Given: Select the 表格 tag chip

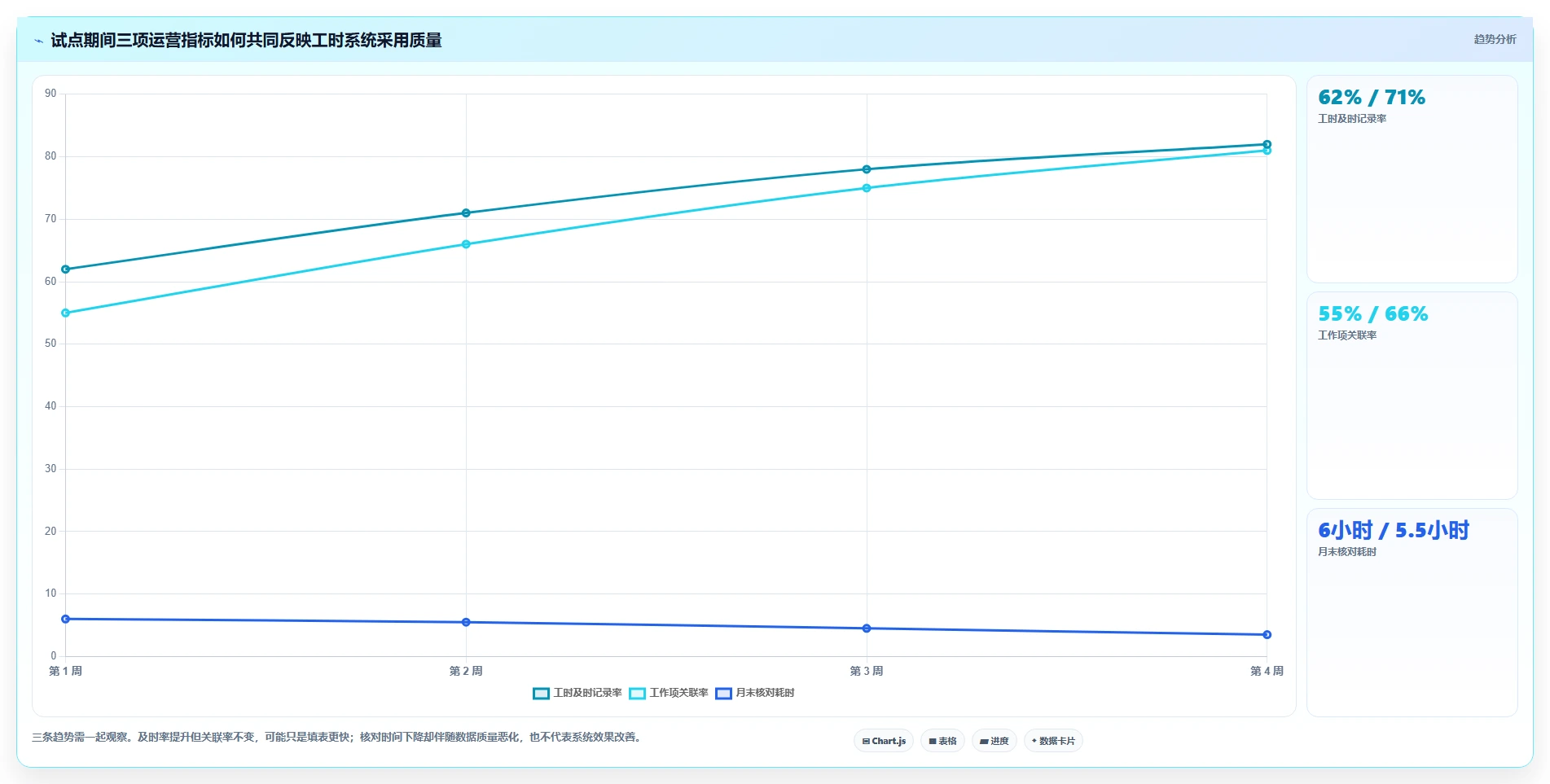Looking at the screenshot, I should point(942,741).
